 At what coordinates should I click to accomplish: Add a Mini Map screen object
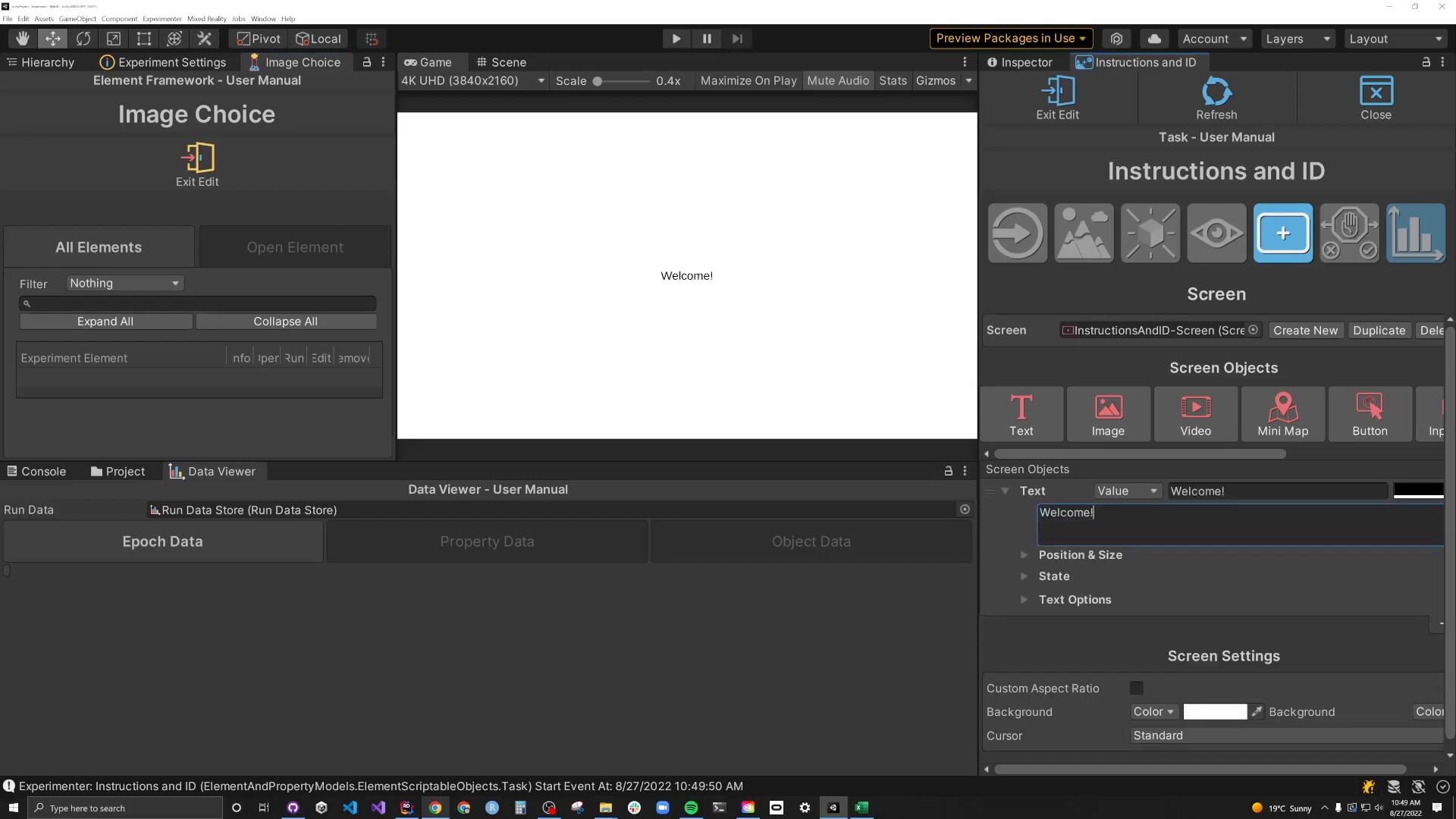coord(1282,414)
